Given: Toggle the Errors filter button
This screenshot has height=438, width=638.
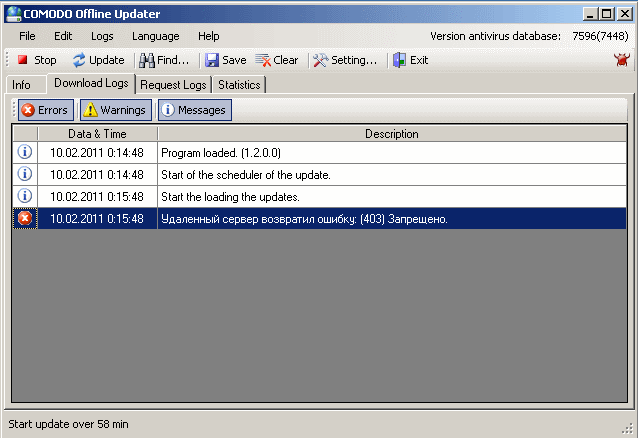Looking at the screenshot, I should click(x=46, y=110).
